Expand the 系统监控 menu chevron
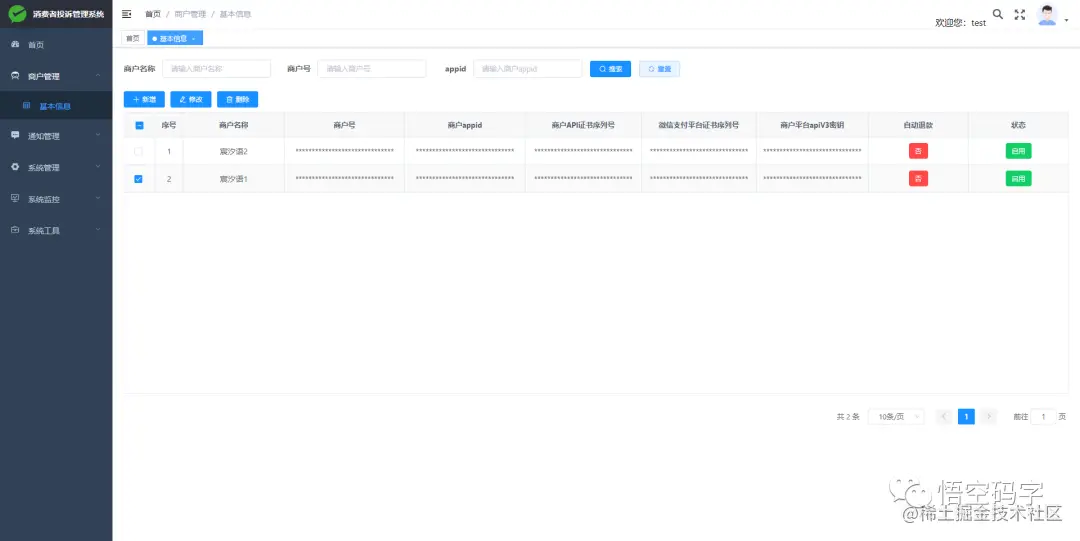The image size is (1080, 541). (98, 198)
